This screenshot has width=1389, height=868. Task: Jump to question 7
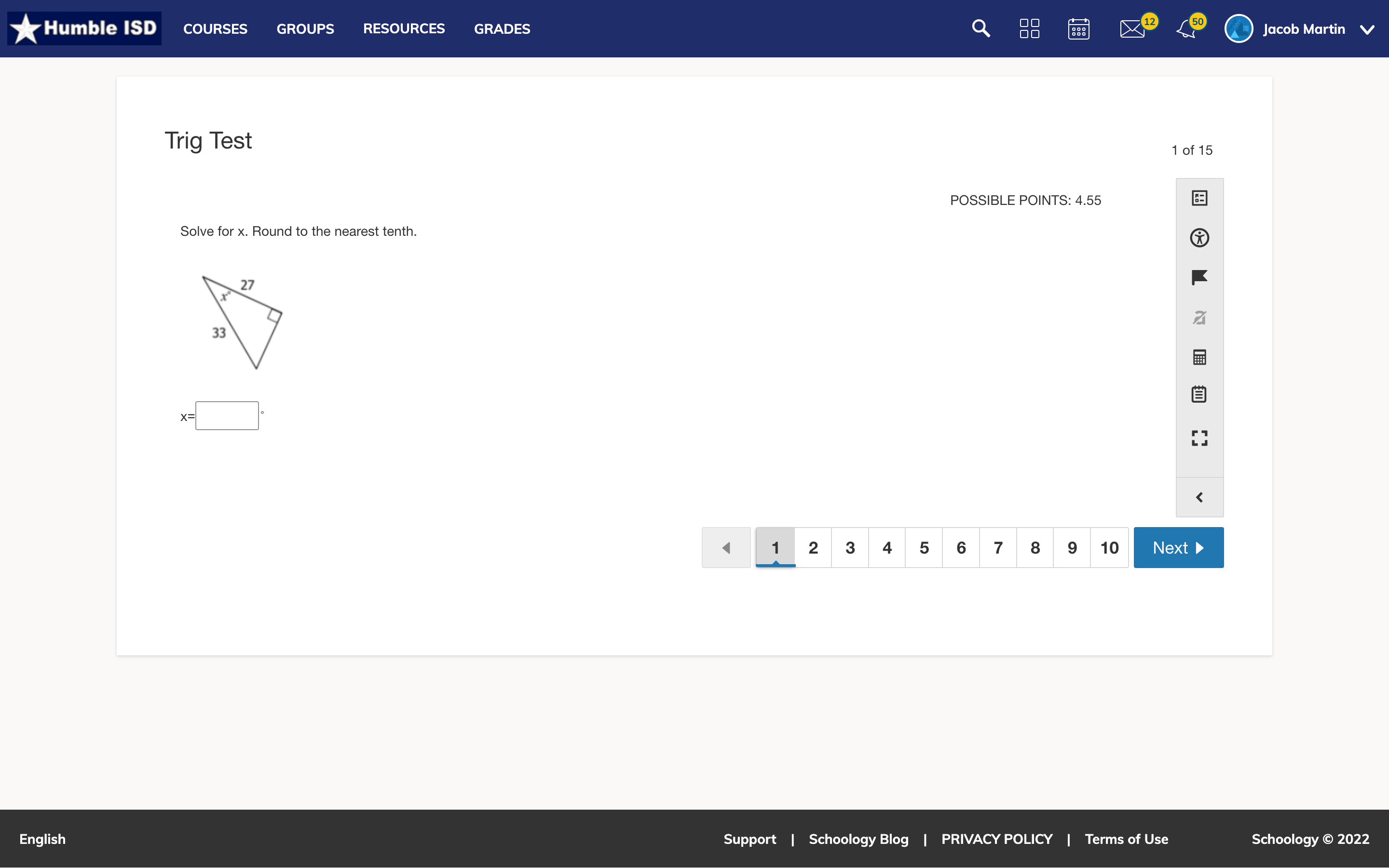coord(997,548)
